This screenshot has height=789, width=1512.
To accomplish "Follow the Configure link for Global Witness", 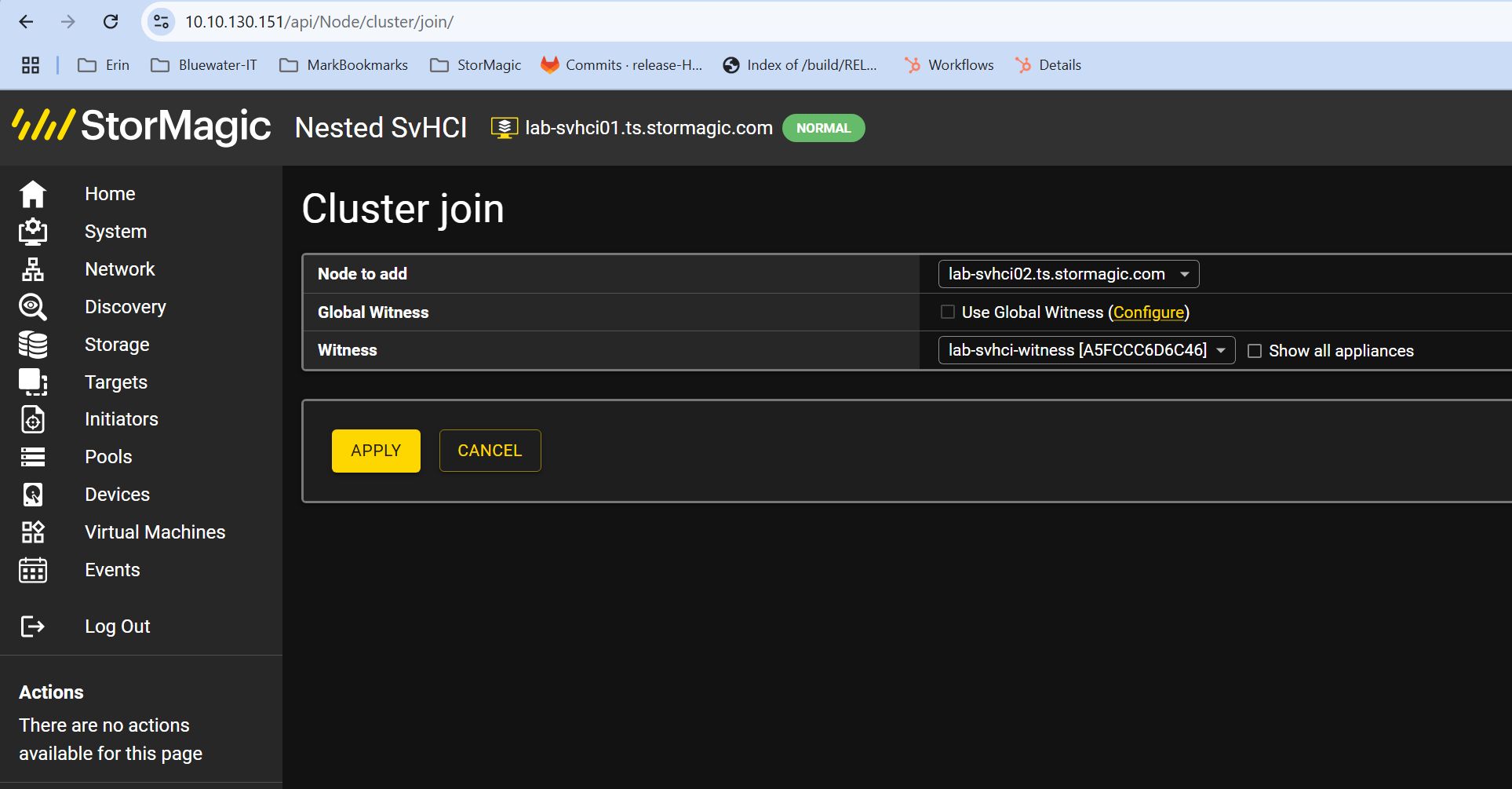I will 1149,312.
